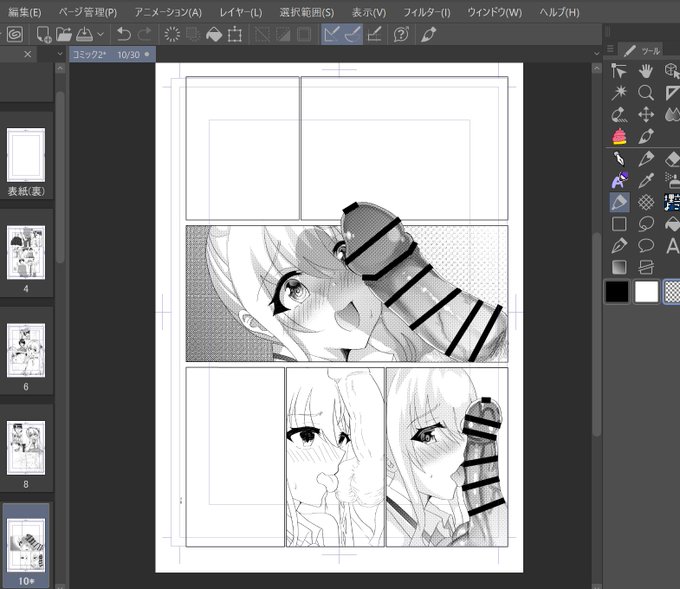Select the Gradient tool
Image resolution: width=680 pixels, height=589 pixels.
[619, 267]
